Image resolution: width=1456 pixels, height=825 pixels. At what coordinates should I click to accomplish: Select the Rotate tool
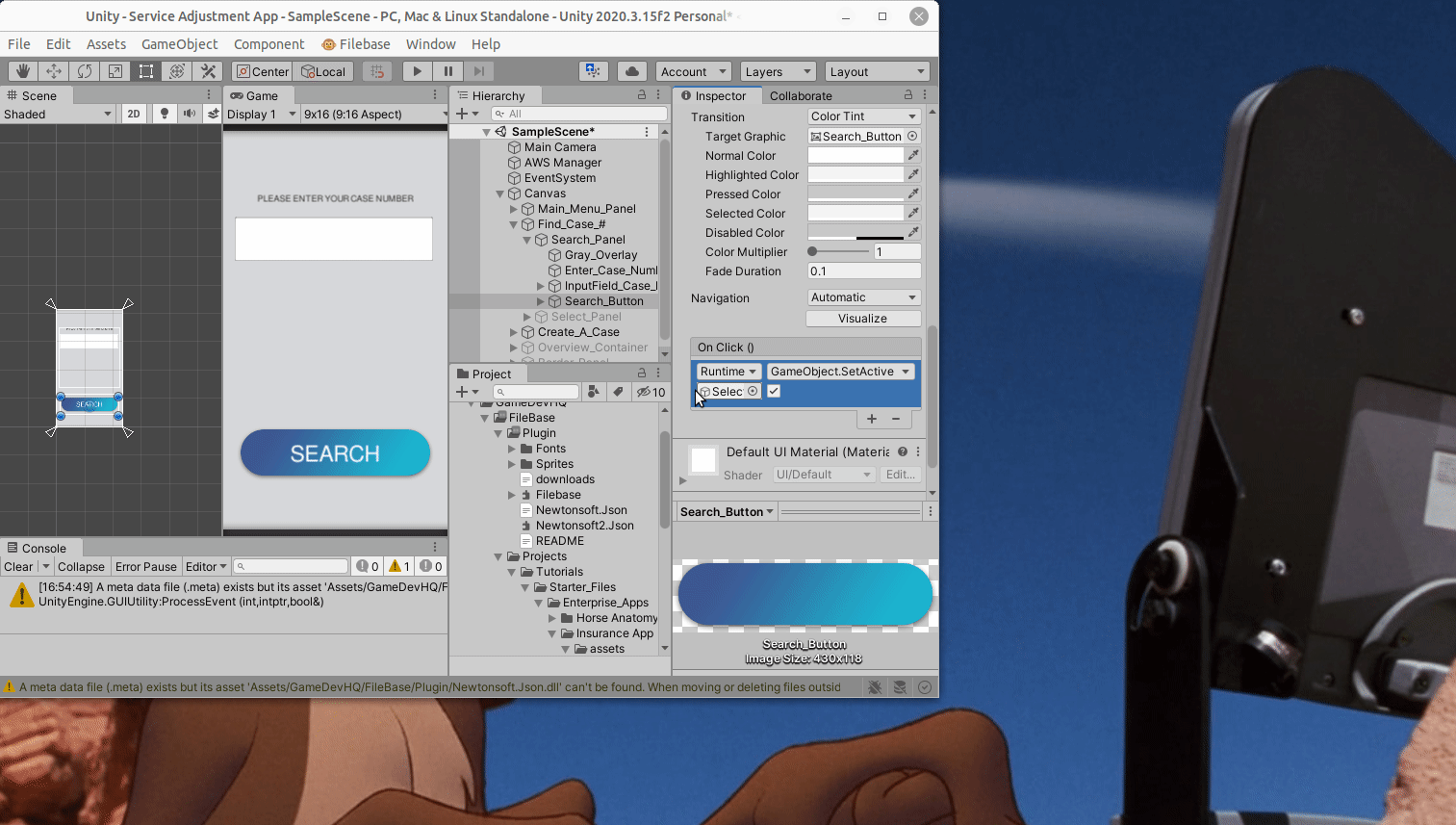85,71
